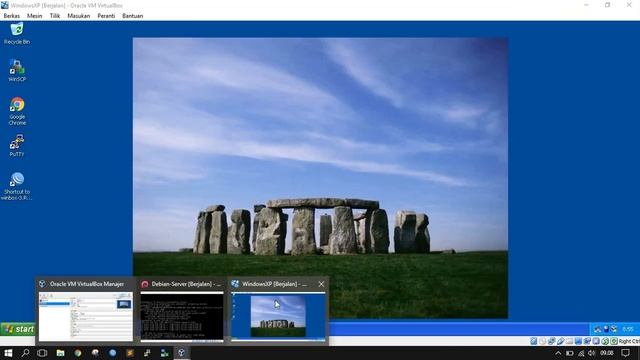Select the WinSCP desktop shortcut
640x360 pixels.
click(17, 70)
